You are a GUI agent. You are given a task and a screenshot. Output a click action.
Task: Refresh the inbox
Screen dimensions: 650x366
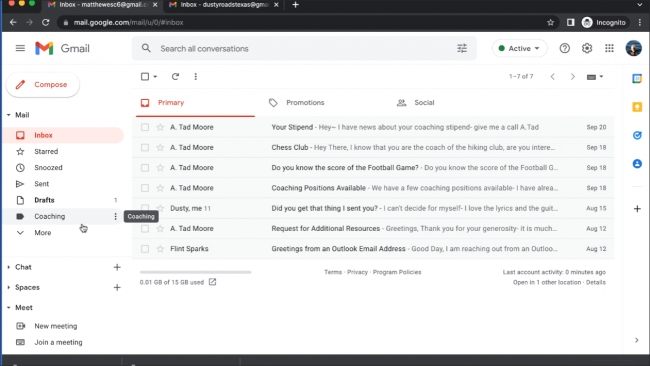175,76
